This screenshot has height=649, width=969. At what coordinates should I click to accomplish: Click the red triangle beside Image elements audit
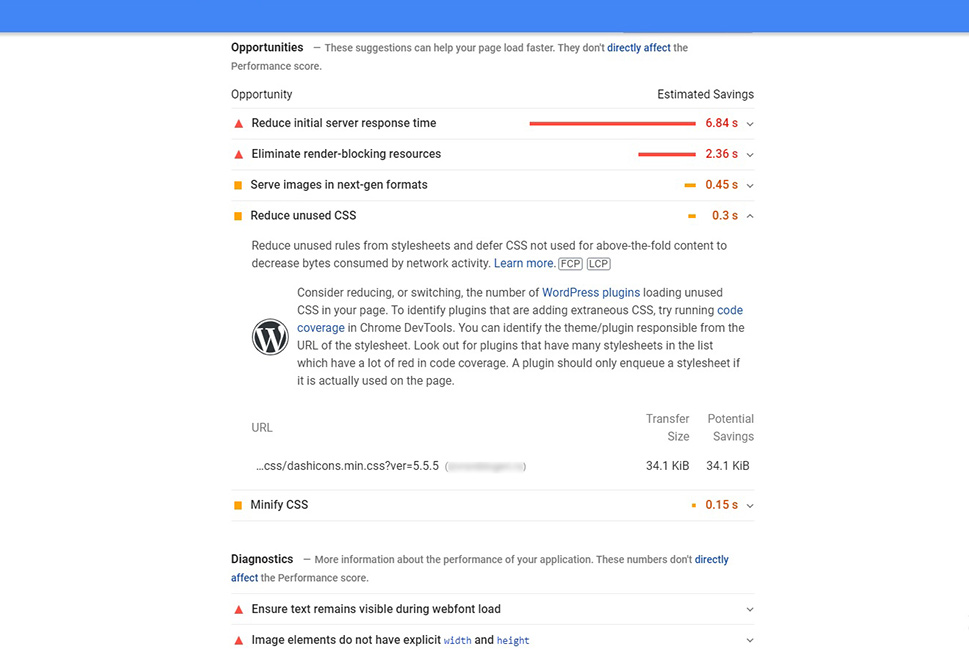click(x=239, y=641)
